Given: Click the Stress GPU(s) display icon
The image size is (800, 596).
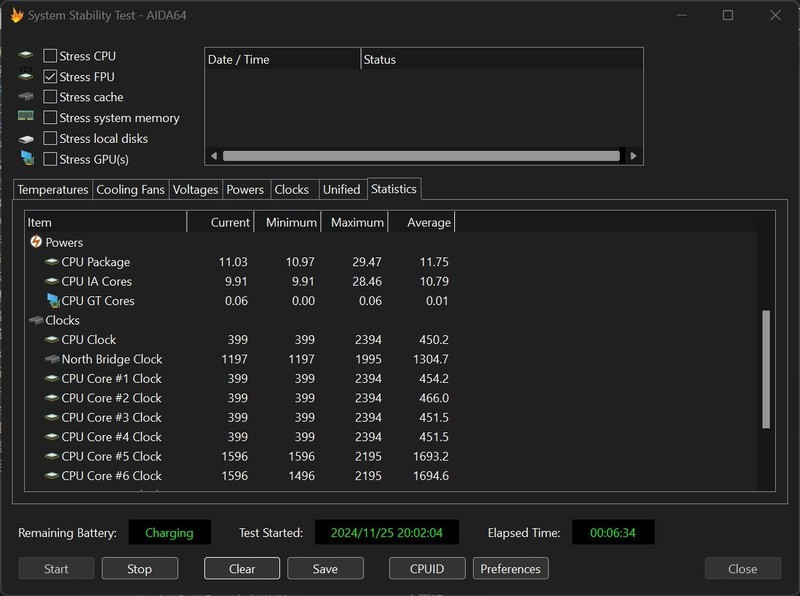Looking at the screenshot, I should click(26, 159).
